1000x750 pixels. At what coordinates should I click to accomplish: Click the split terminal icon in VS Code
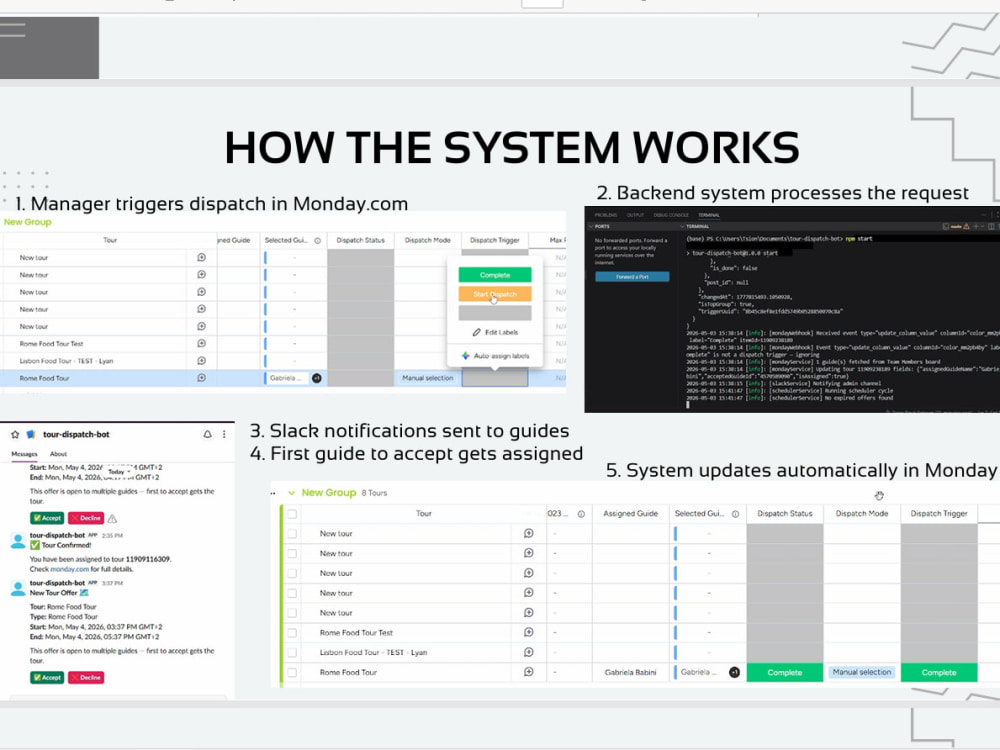tap(990, 226)
